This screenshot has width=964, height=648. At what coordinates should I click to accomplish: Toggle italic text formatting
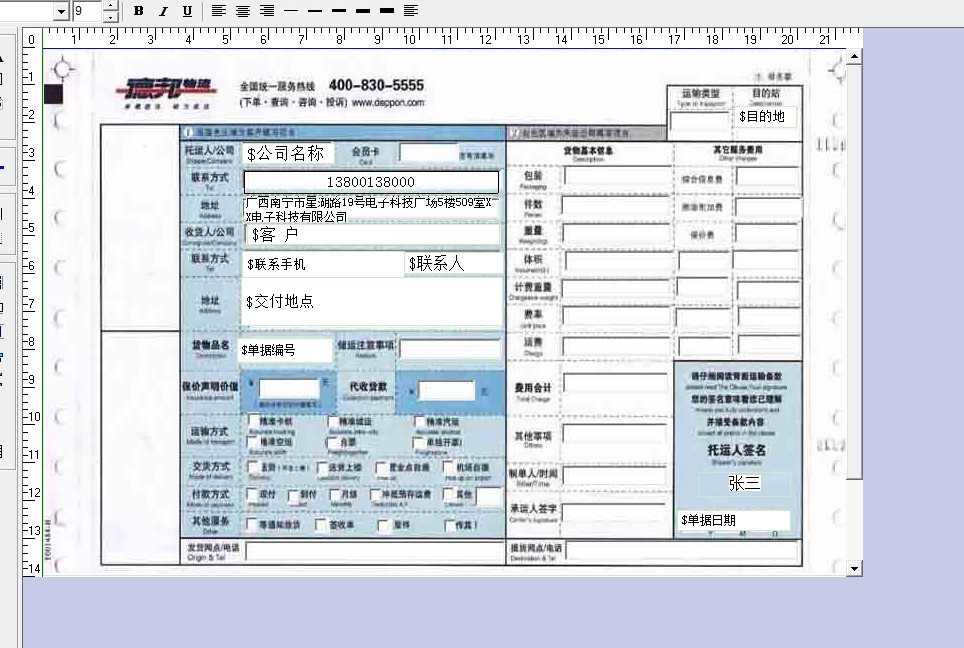[x=163, y=11]
